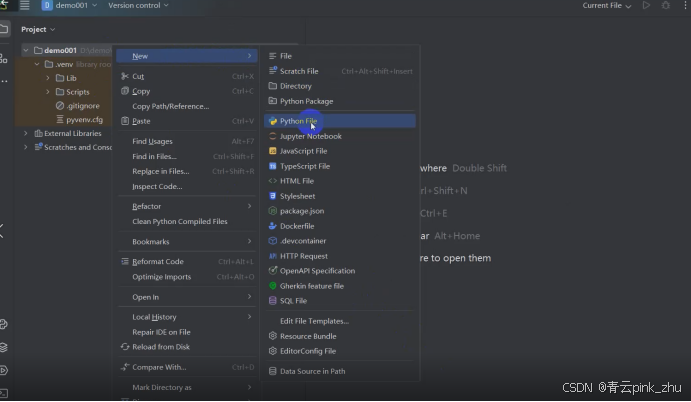
Task: Open the Current File run configuration dropdown
Action: [607, 6]
